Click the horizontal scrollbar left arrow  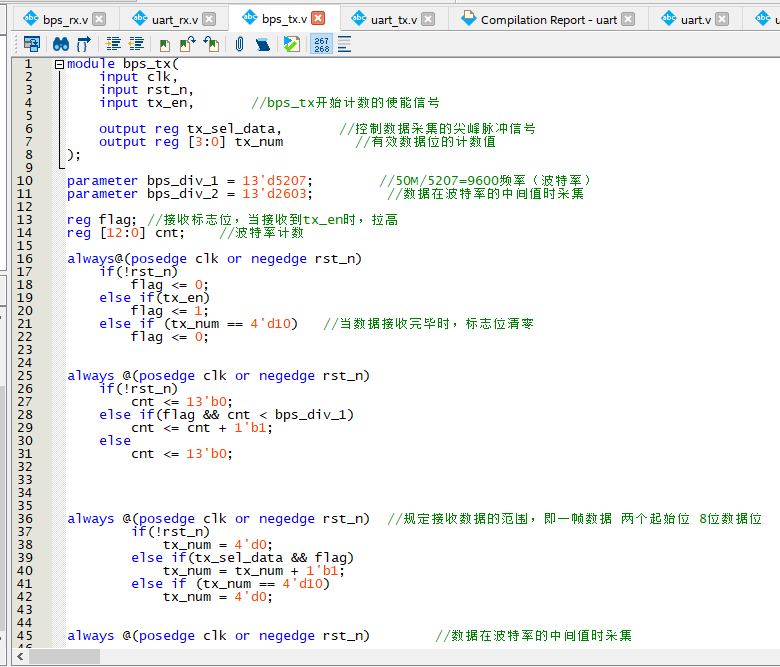tap(20, 657)
